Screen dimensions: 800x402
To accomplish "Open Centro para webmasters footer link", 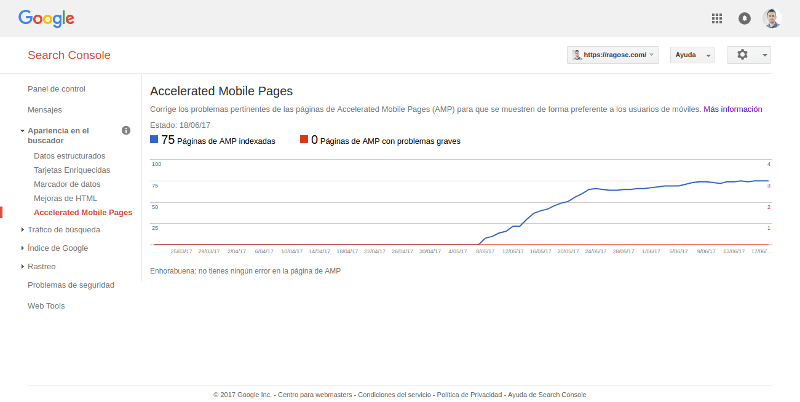I will tap(315, 394).
